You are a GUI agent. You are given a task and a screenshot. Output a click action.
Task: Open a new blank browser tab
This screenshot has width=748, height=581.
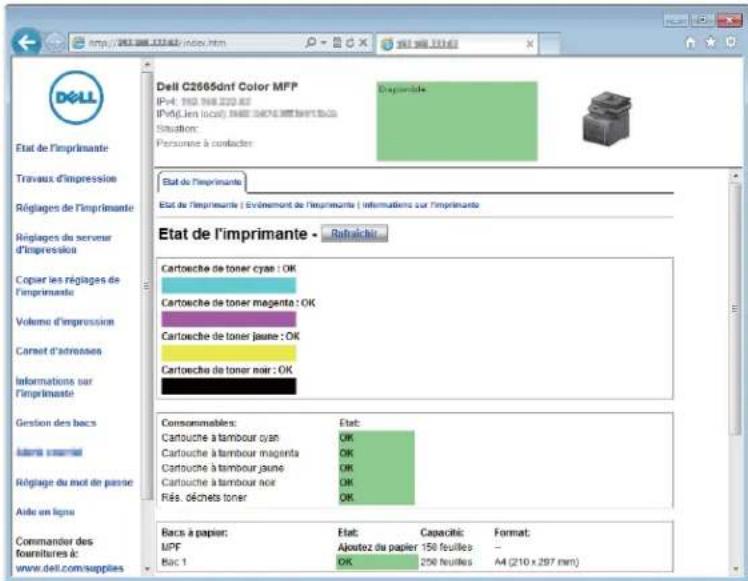coord(550,44)
